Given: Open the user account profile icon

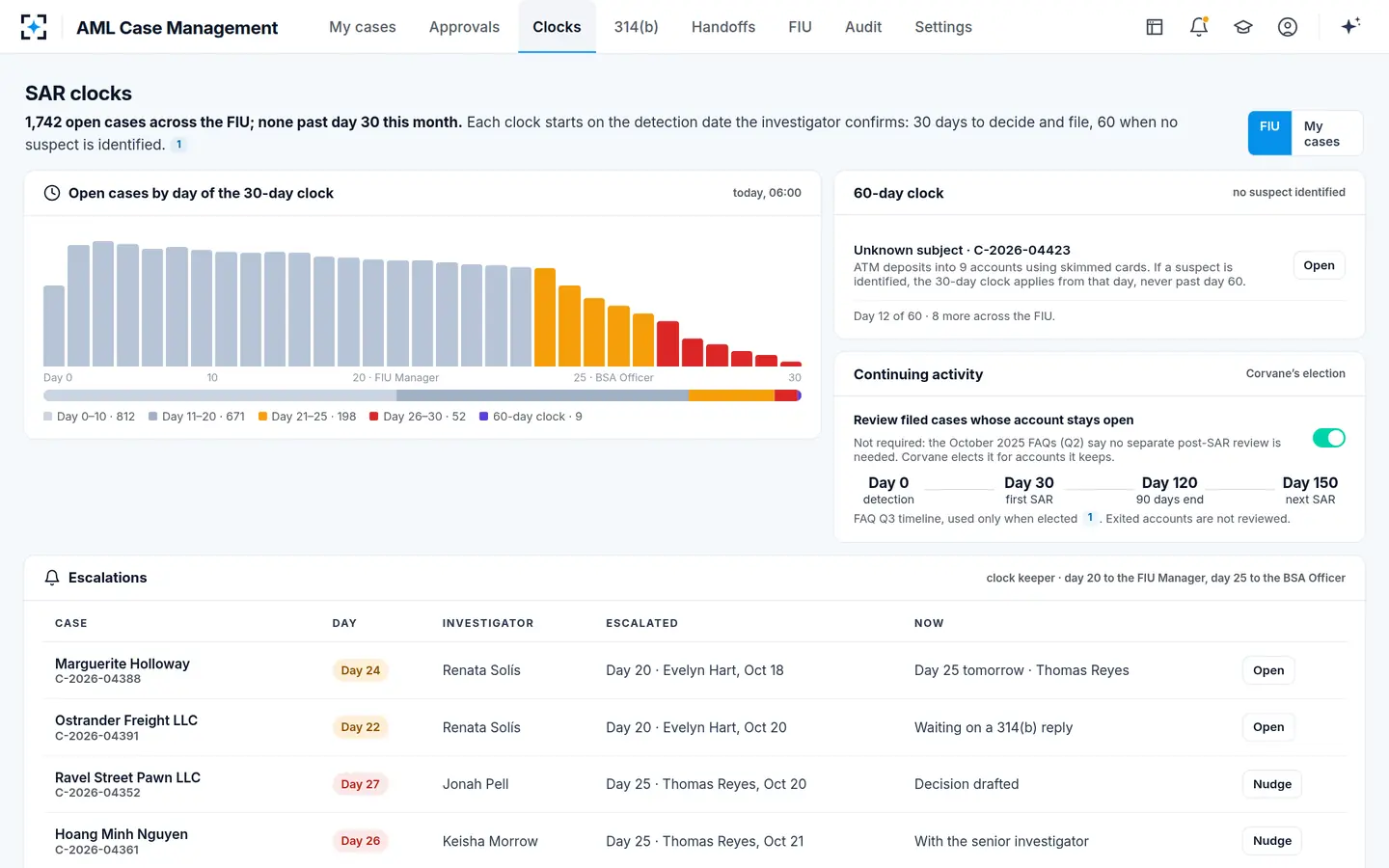Looking at the screenshot, I should pyautogui.click(x=1288, y=27).
